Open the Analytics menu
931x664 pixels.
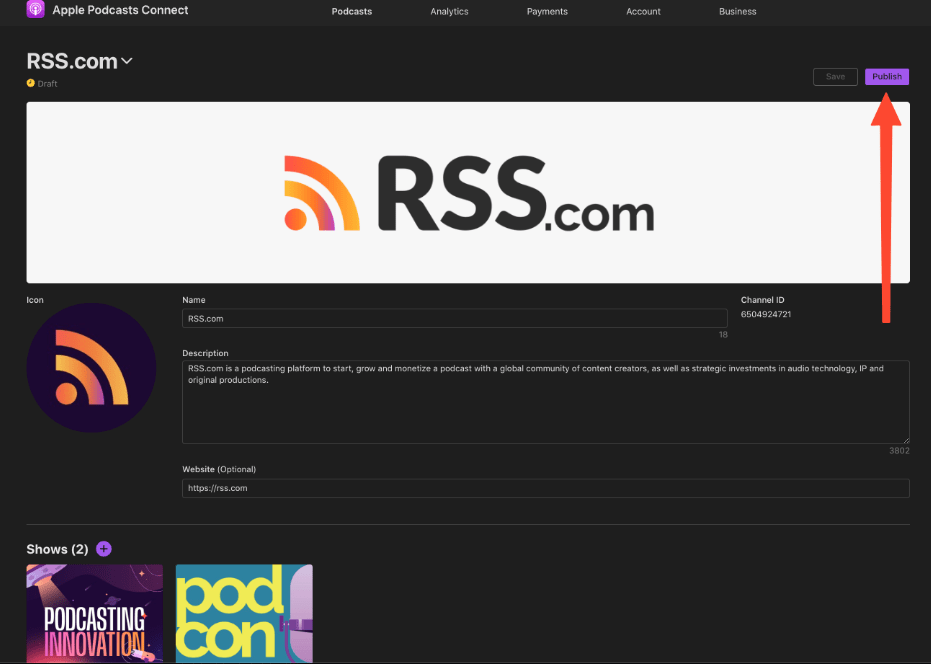pyautogui.click(x=449, y=11)
